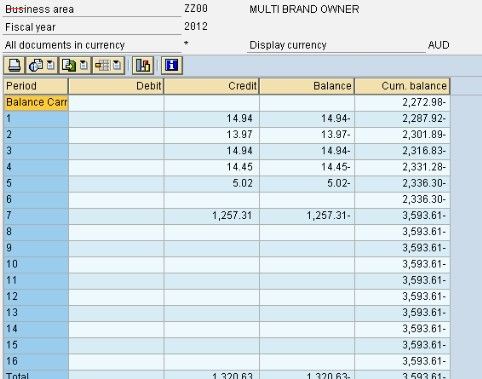
Task: Click cumulative balance 2,331.28-
Action: 402,167
